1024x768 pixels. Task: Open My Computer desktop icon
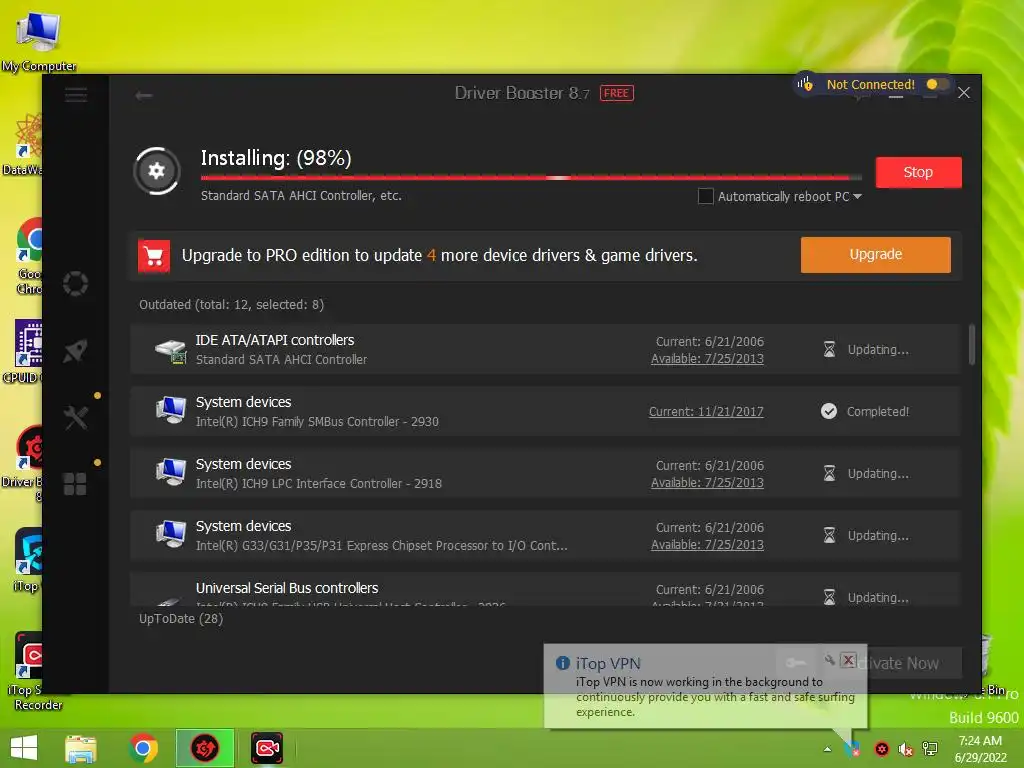tap(39, 40)
